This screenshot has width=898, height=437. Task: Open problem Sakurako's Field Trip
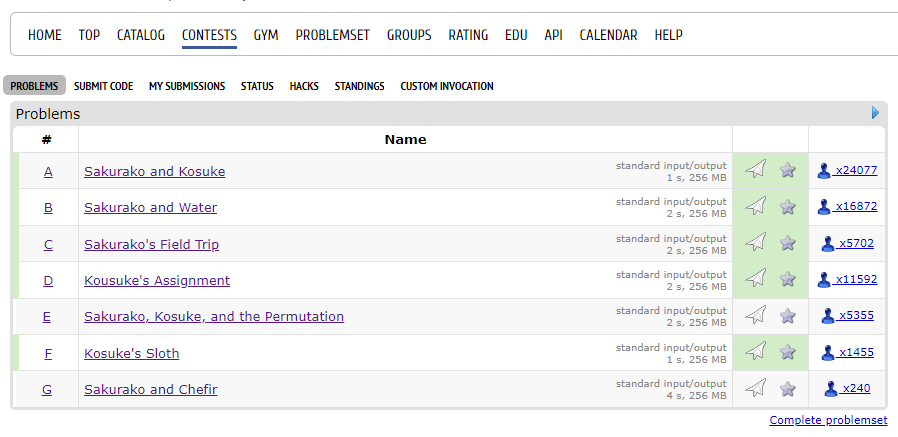[152, 245]
